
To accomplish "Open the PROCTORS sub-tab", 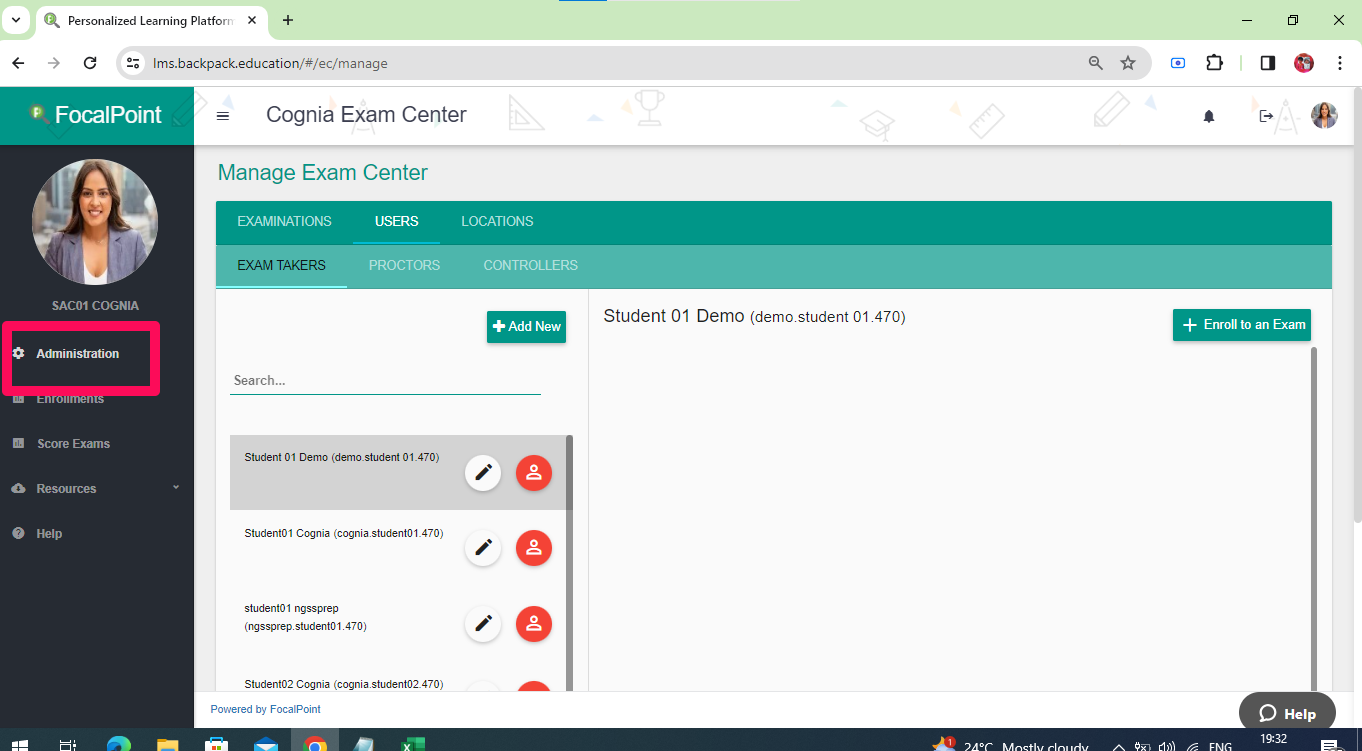I will point(404,265).
